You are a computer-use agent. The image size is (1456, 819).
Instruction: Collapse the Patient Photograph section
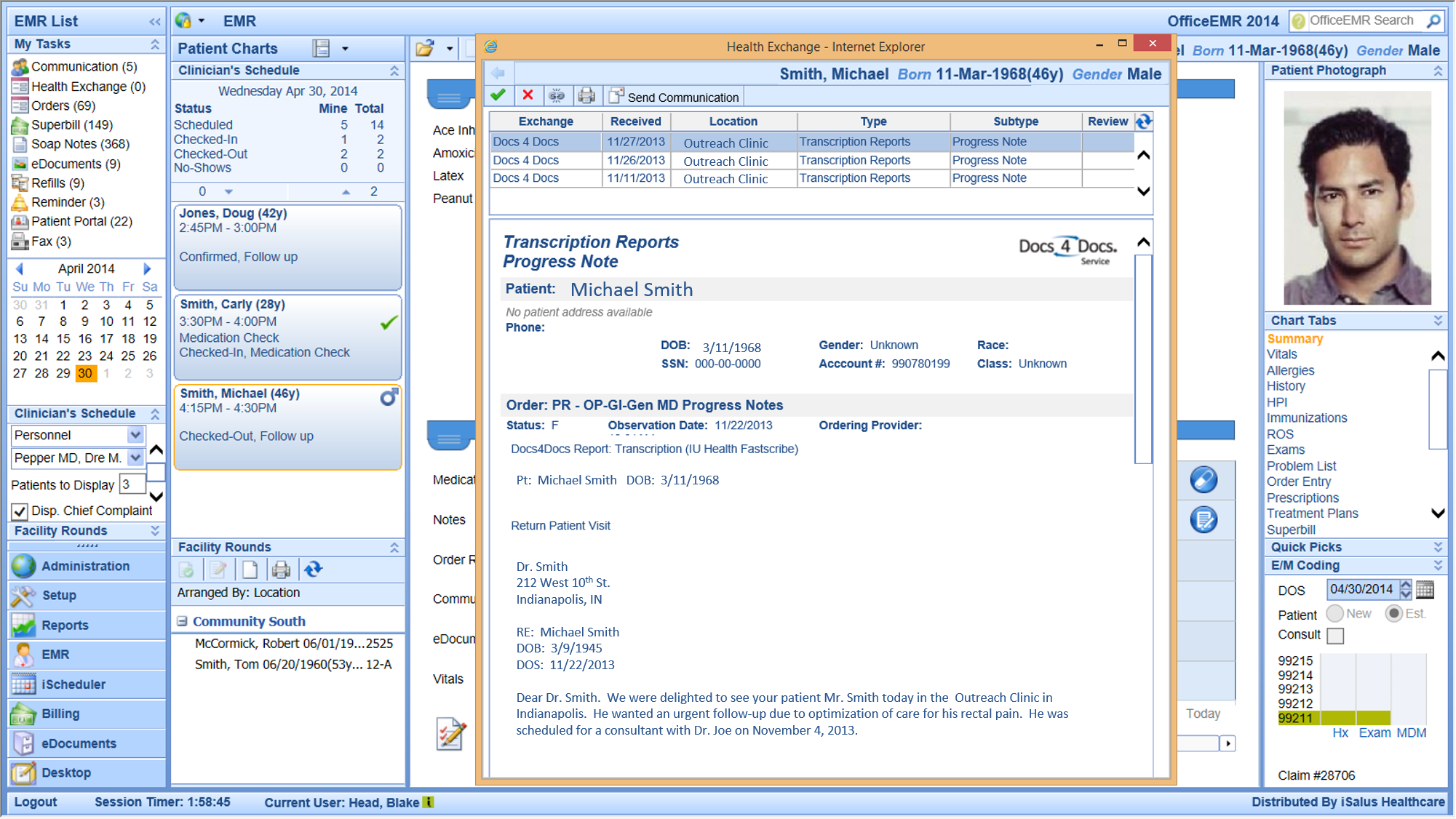coord(1438,71)
